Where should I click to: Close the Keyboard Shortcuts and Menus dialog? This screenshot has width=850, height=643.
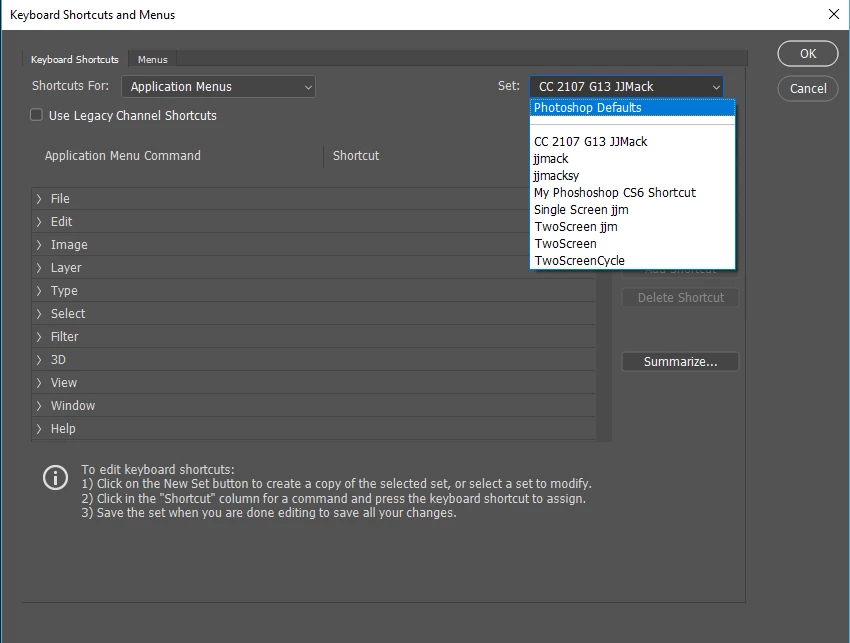(x=834, y=14)
